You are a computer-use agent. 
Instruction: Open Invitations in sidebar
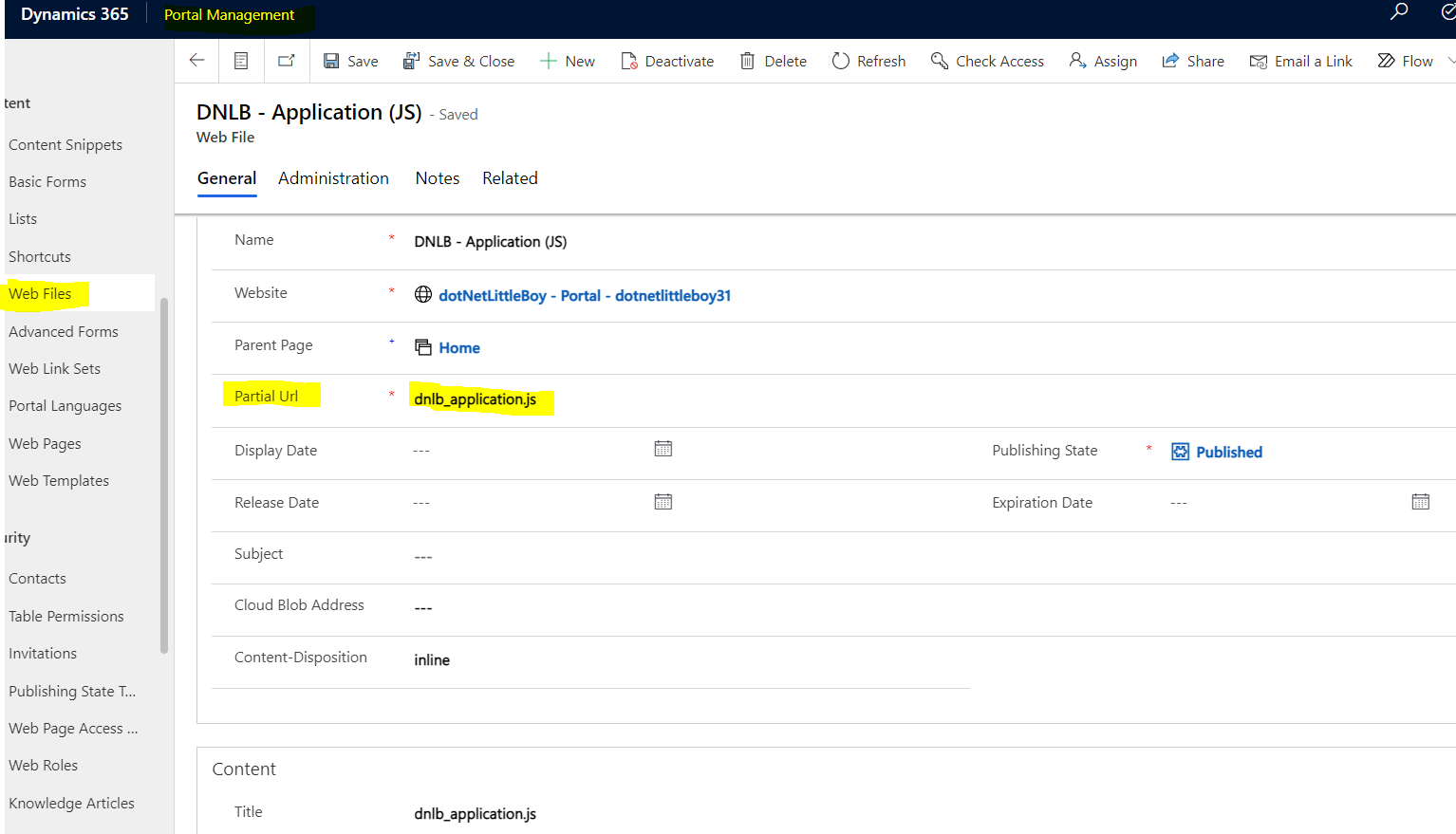coord(43,654)
